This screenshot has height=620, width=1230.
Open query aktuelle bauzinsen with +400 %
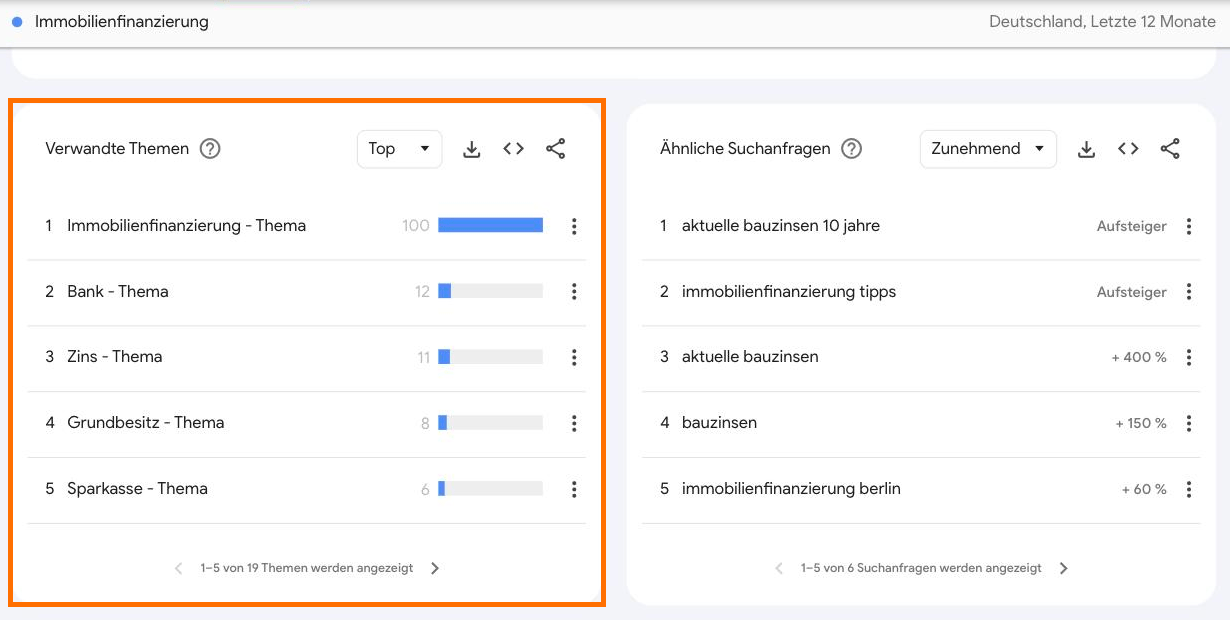tap(750, 357)
